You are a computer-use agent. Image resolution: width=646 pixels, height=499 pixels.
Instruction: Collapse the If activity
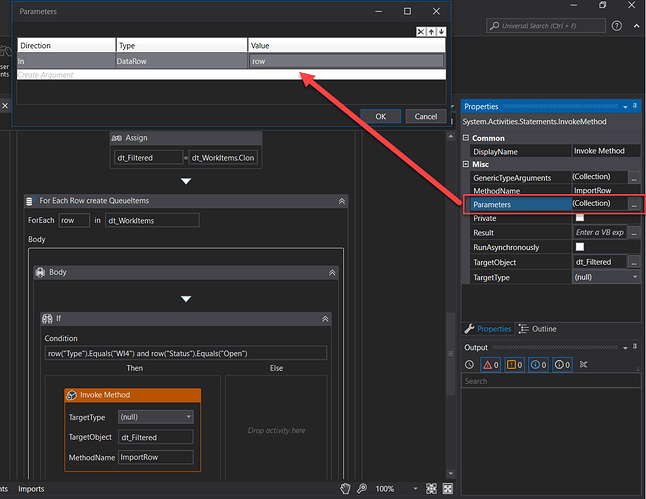coord(325,319)
